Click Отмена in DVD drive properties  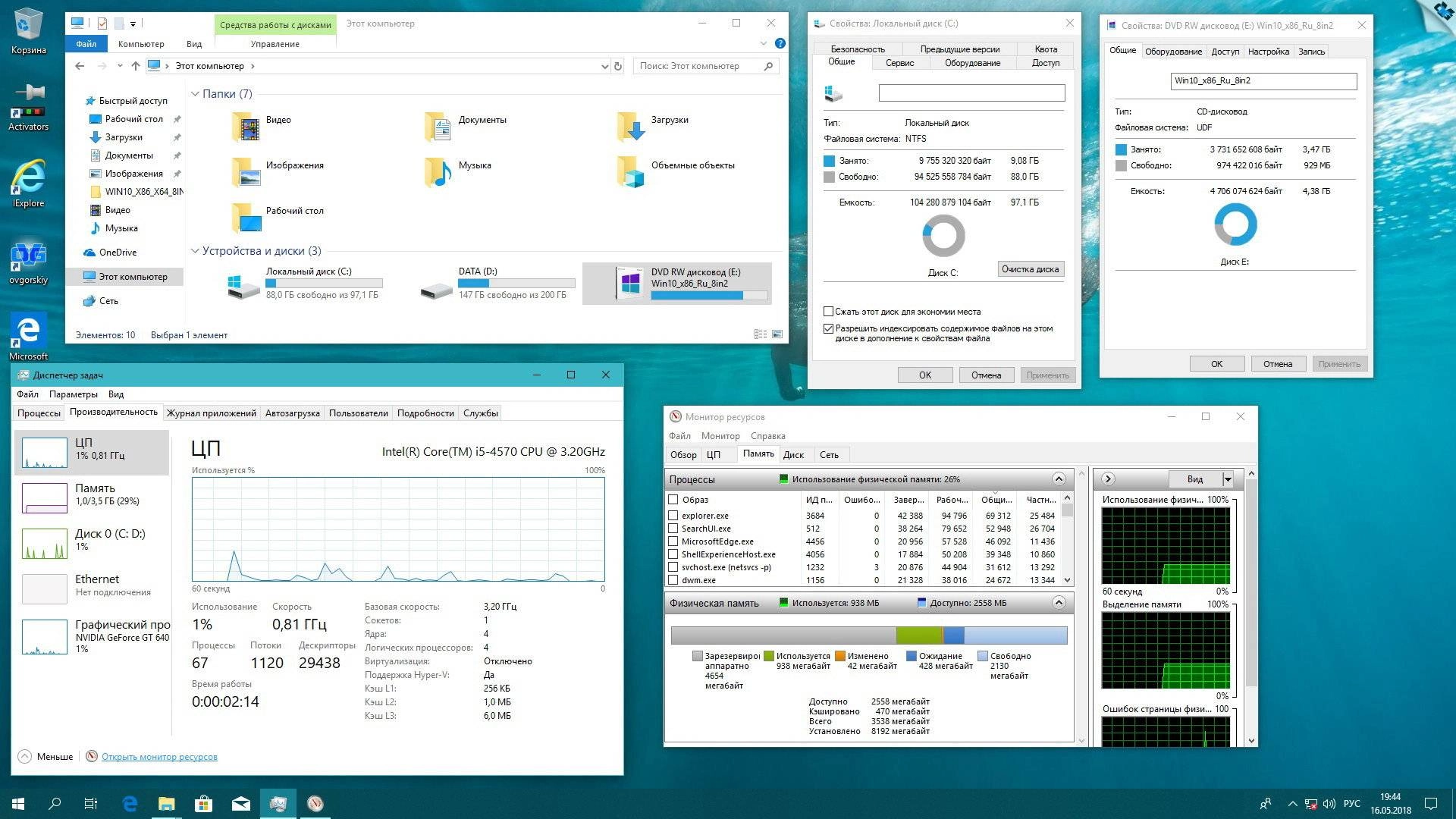click(1278, 364)
